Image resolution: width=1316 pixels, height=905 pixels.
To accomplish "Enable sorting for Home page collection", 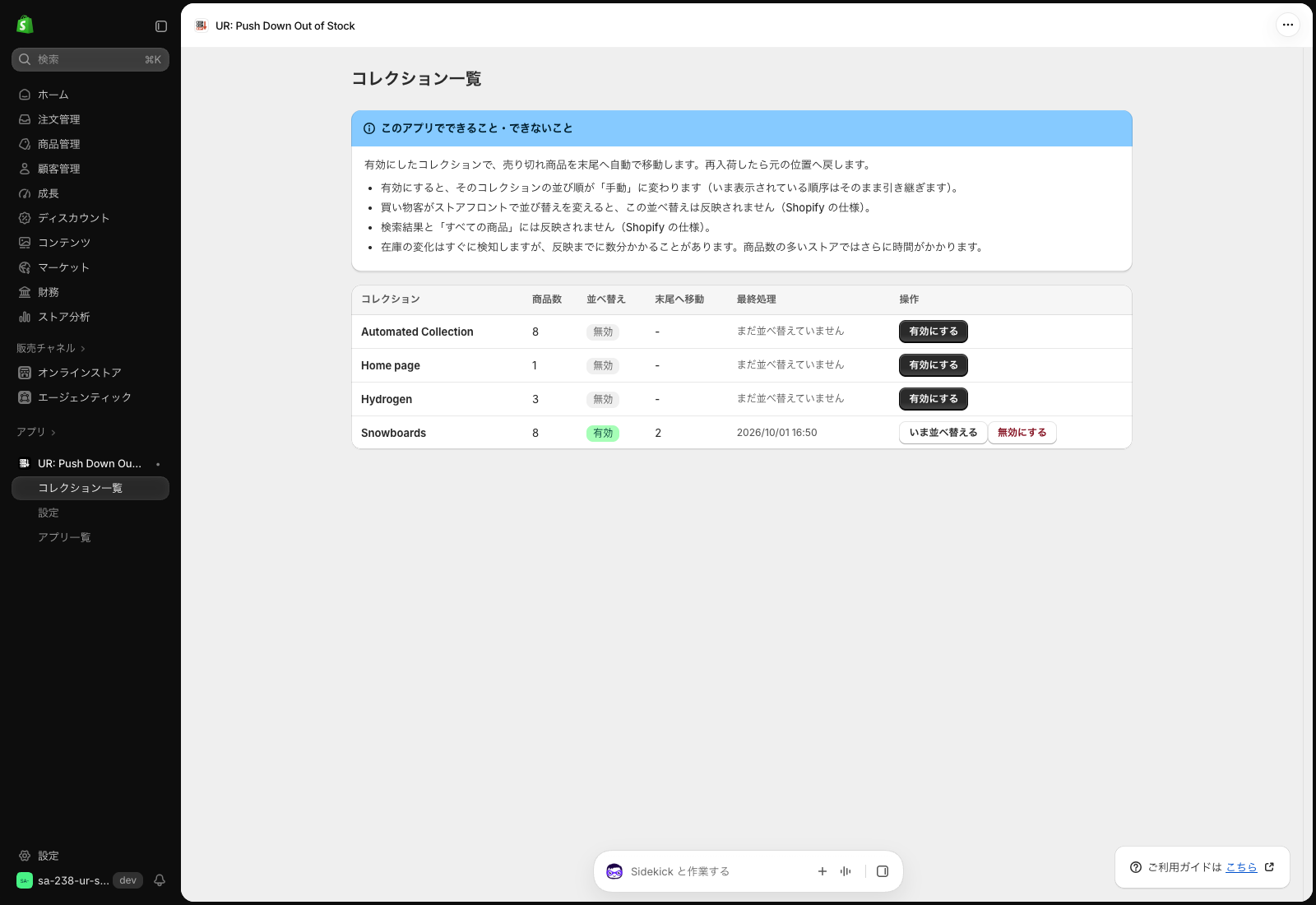I will coord(934,365).
